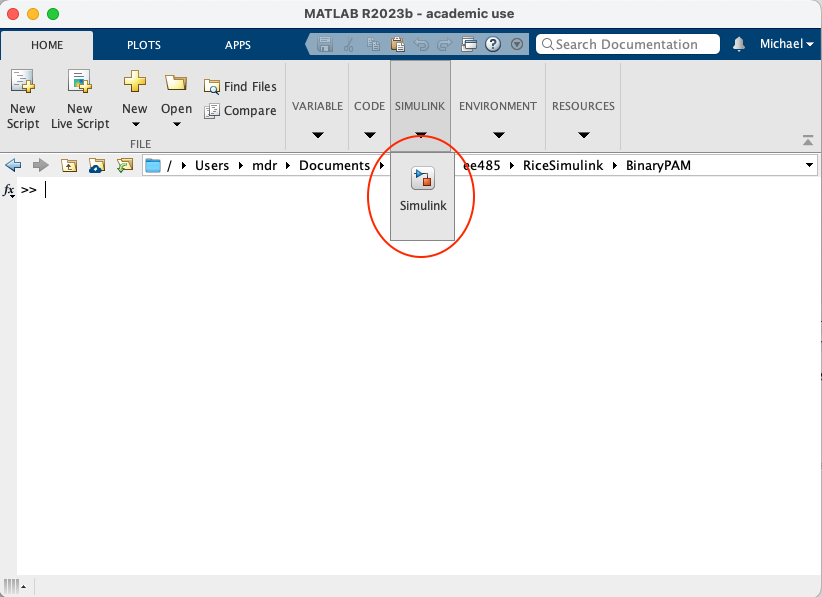This screenshot has width=822, height=597.
Task: Expand subfolders arrow after mdr
Action: [x=288, y=166]
